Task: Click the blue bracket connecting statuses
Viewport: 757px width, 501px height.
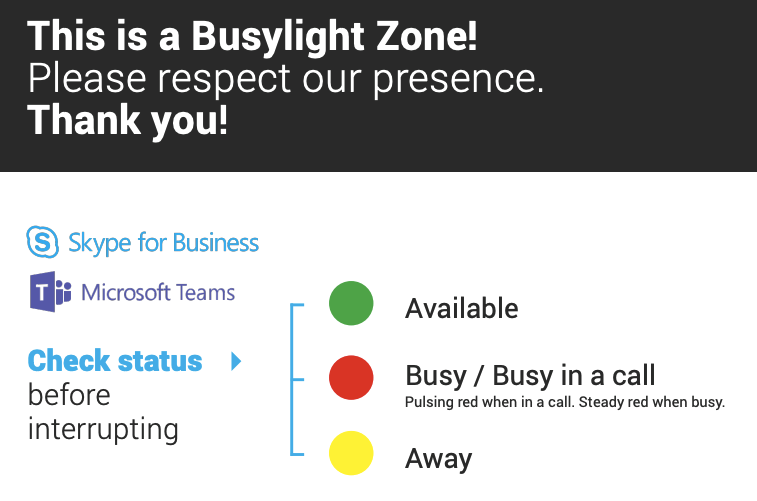Action: [296, 379]
